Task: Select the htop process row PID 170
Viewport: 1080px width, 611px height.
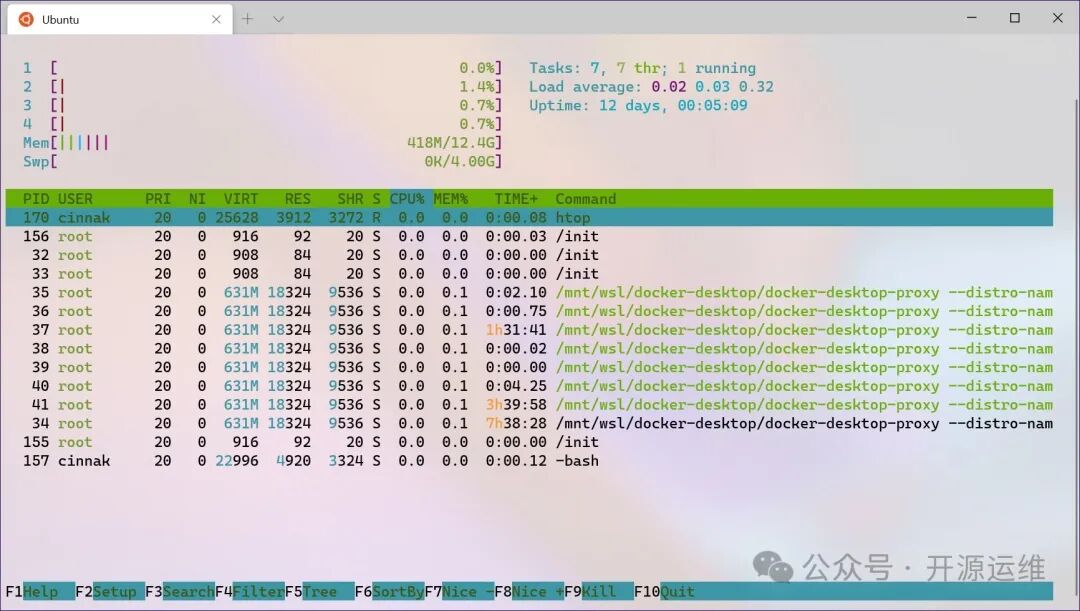Action: (529, 218)
